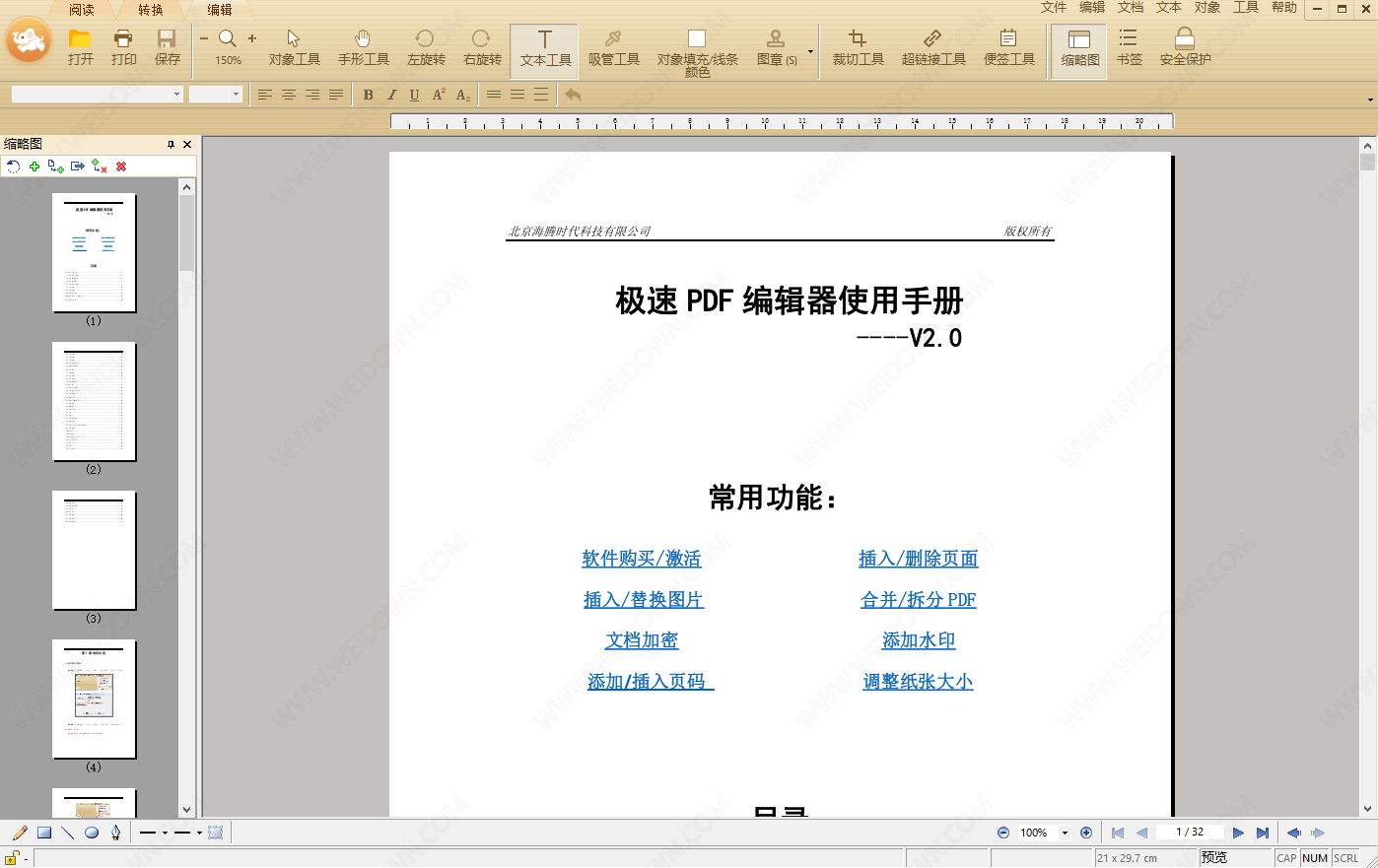The image size is (1378, 868).
Task: Open the 帮助 menu
Action: click(x=1284, y=7)
